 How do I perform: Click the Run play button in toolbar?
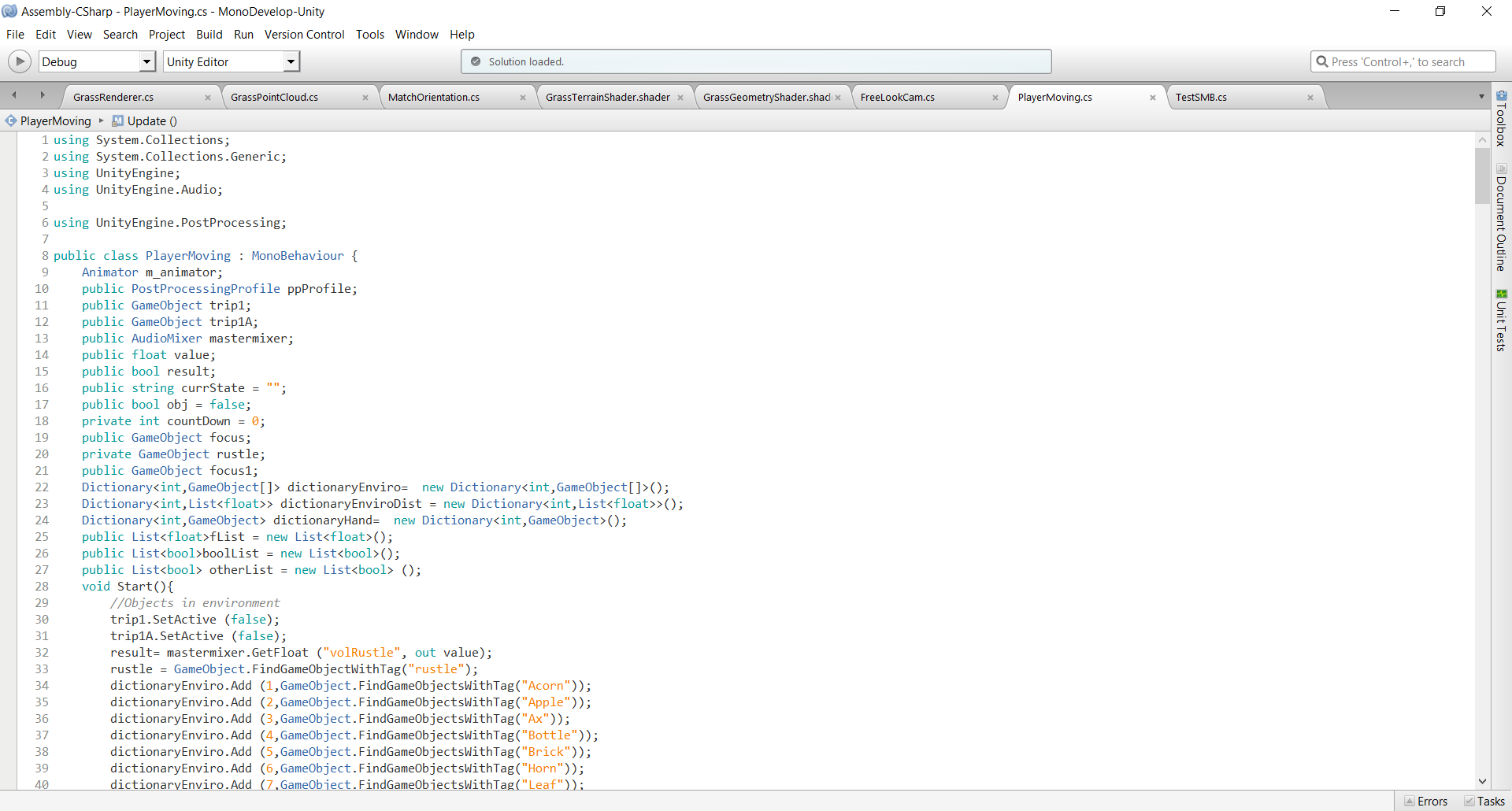[x=19, y=61]
